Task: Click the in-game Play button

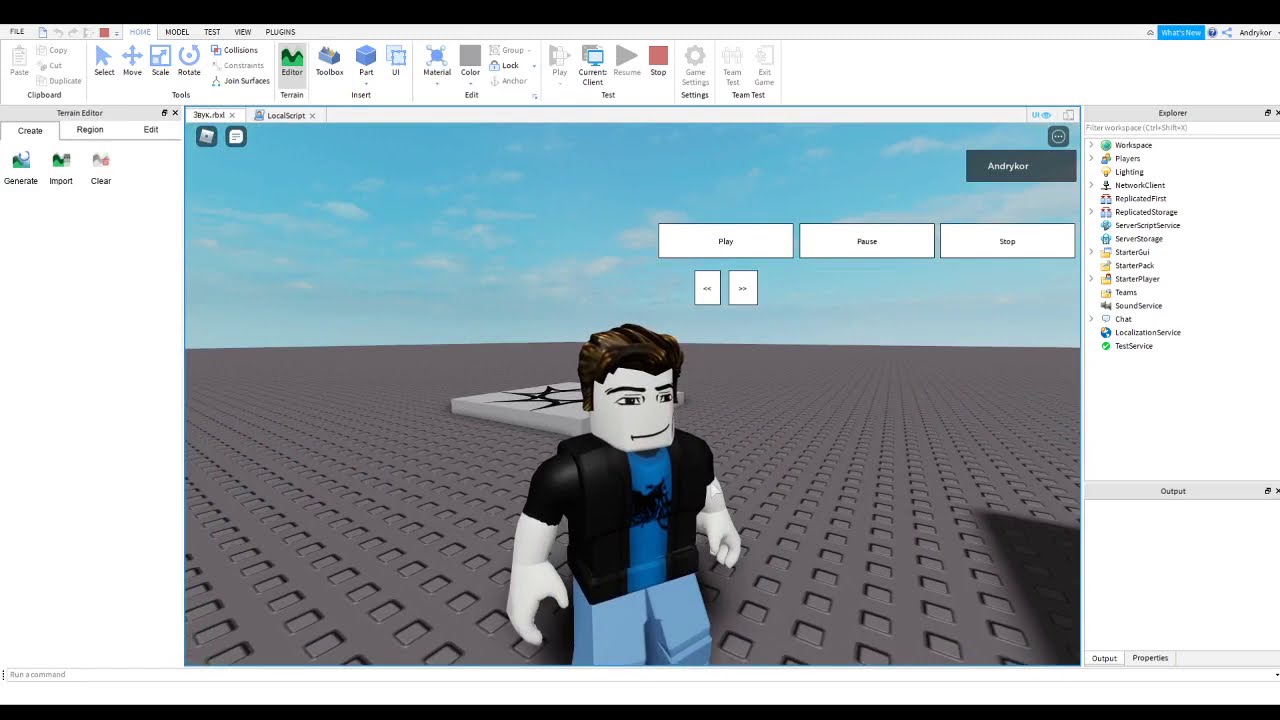Action: tap(726, 241)
